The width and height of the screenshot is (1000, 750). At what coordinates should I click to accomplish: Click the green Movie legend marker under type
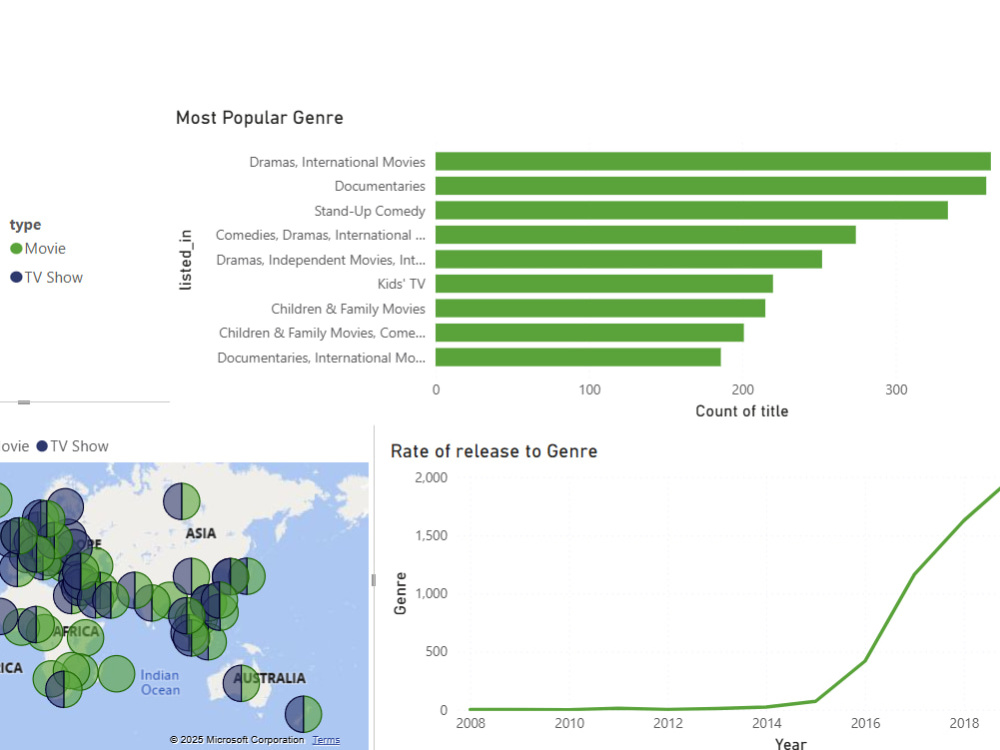click(17, 249)
